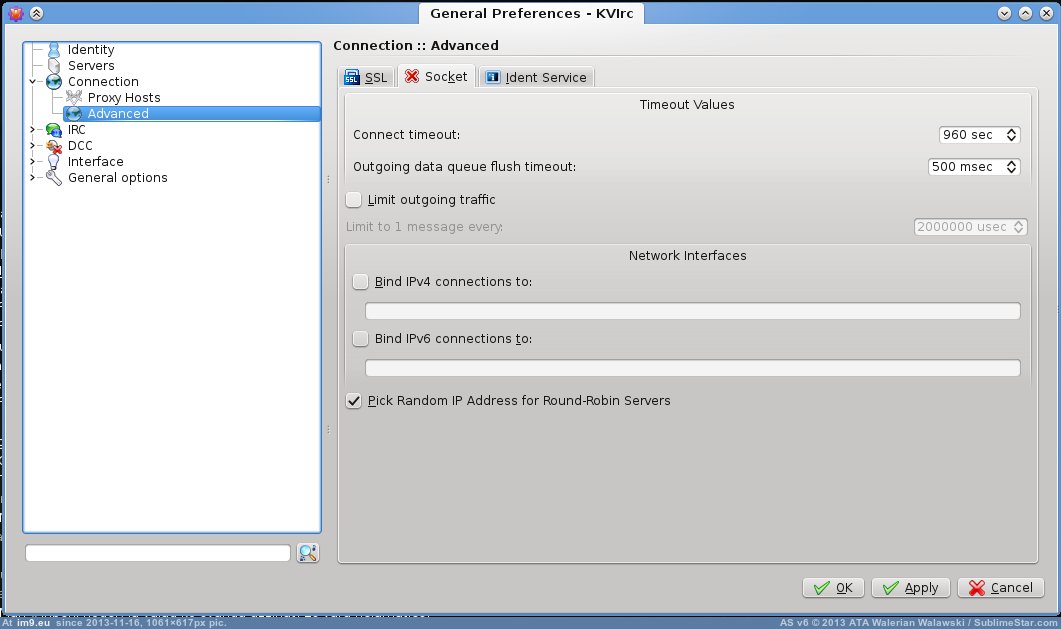The height and width of the screenshot is (629, 1061).
Task: Click the OK button
Action: pos(833,587)
